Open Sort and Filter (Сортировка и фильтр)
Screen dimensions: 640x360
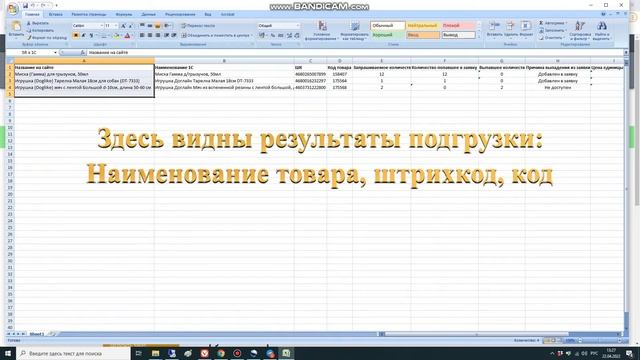580,30
